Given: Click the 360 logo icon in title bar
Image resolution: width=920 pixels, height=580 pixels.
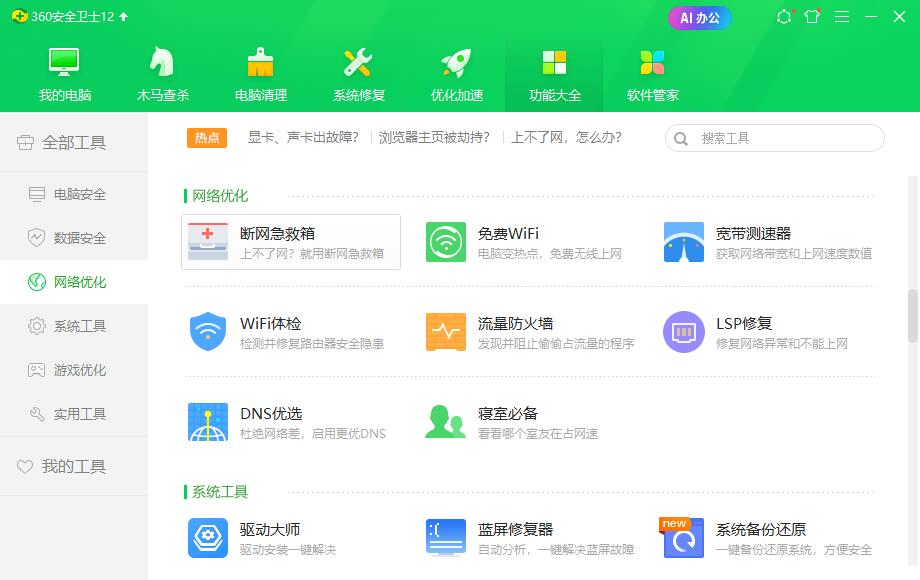Looking at the screenshot, I should (19, 16).
